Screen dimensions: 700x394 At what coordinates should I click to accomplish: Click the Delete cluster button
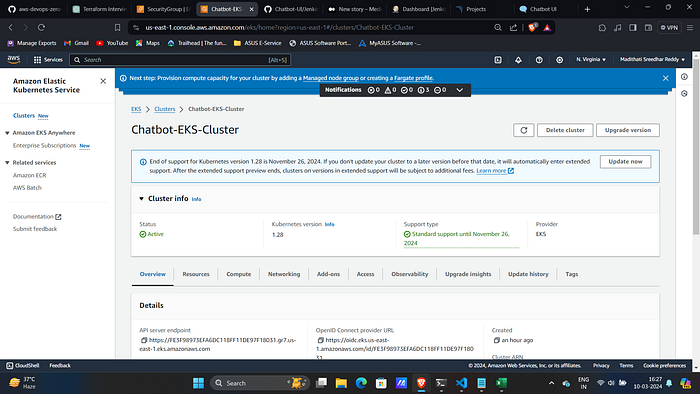coord(565,130)
